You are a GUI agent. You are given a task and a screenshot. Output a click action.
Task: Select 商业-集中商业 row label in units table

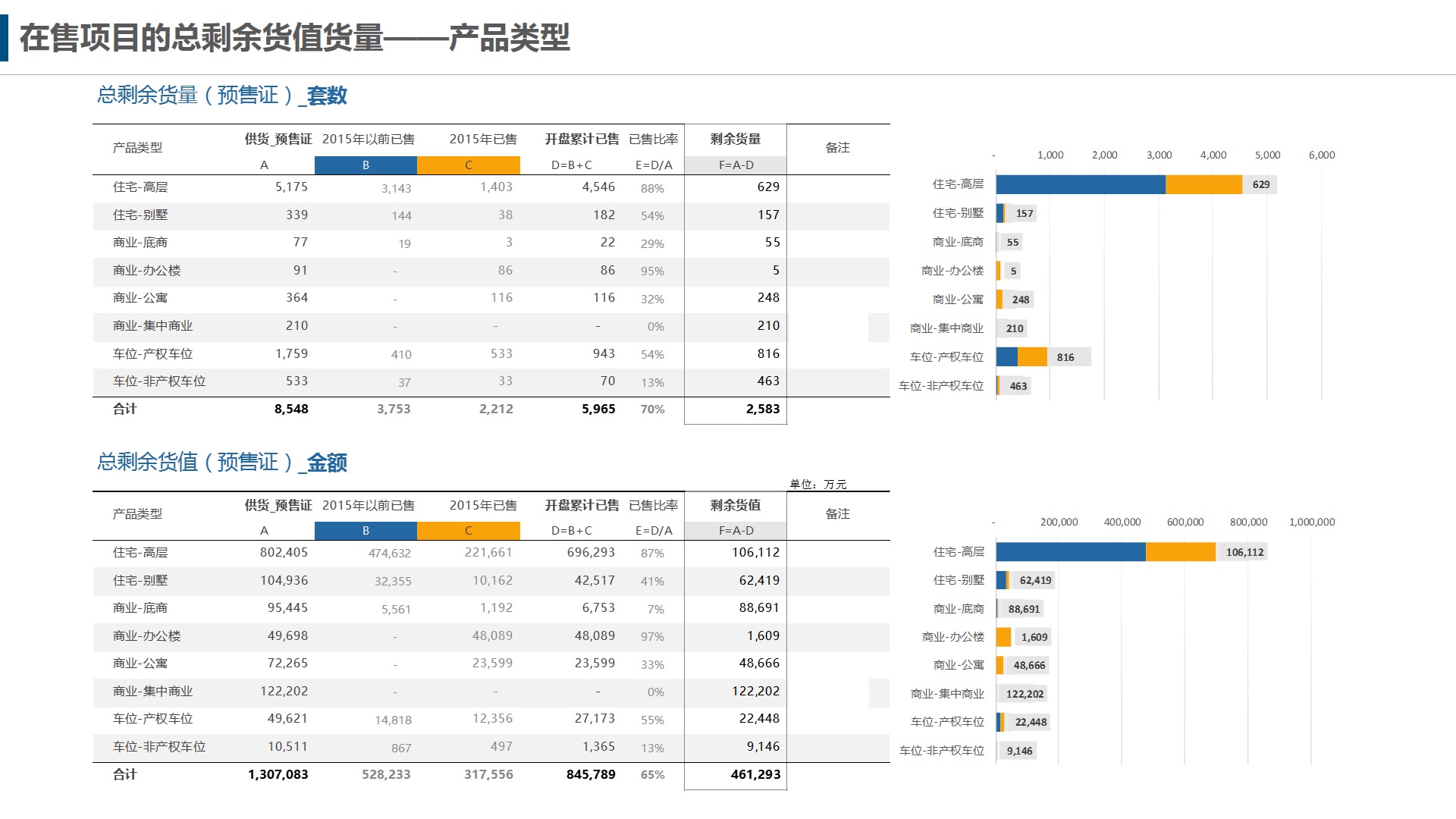tap(152, 325)
